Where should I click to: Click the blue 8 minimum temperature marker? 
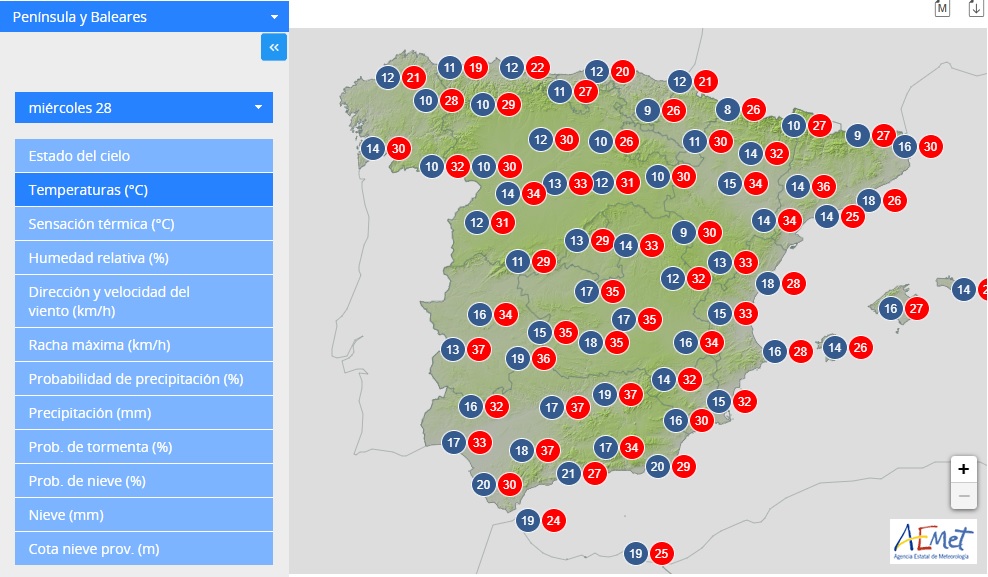tap(727, 110)
